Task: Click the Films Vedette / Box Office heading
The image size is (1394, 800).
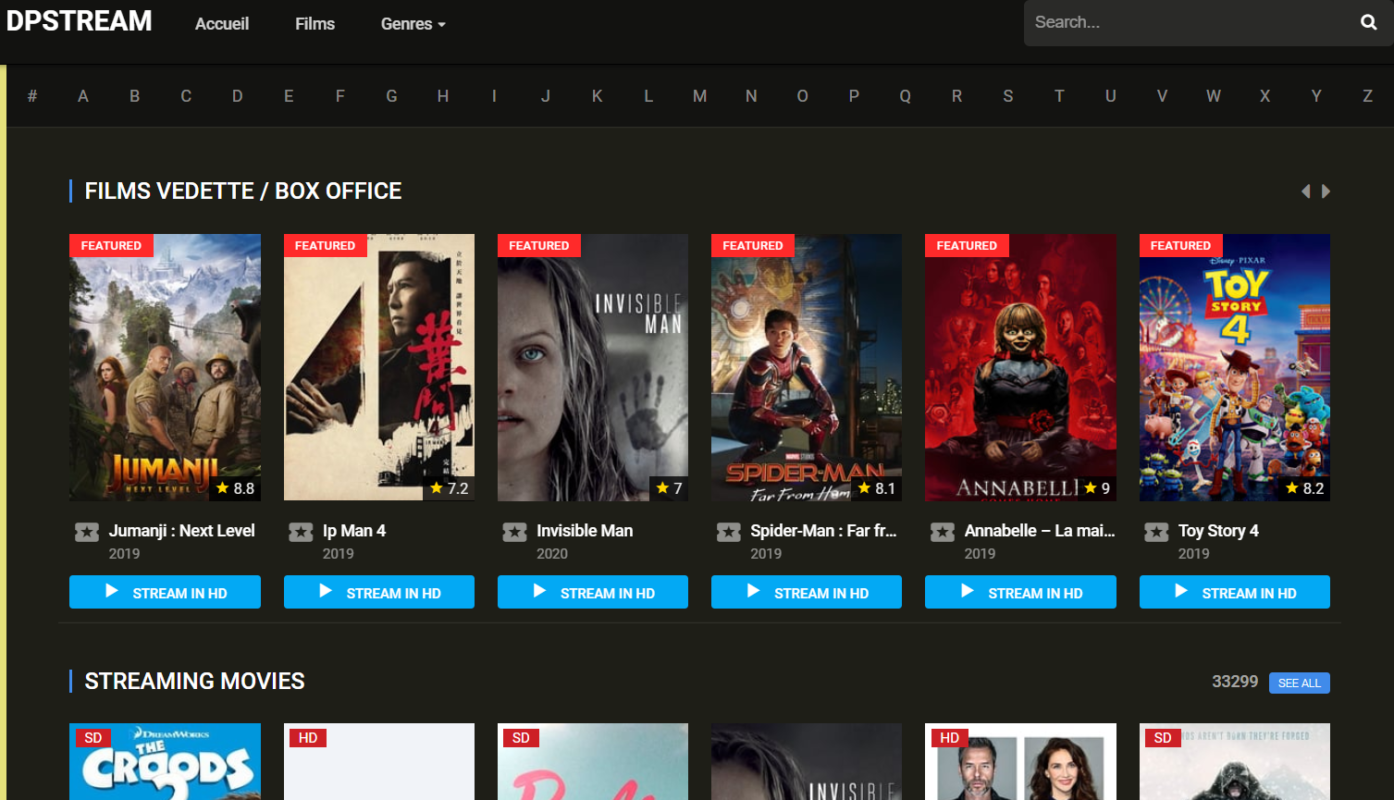Action: click(243, 191)
